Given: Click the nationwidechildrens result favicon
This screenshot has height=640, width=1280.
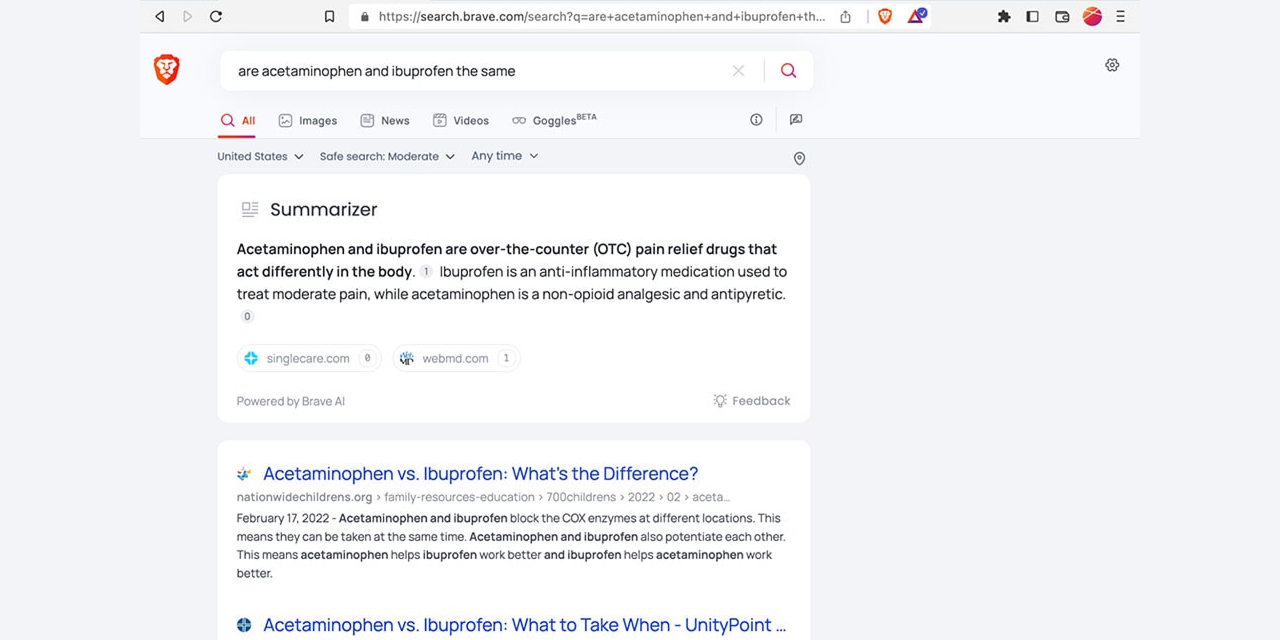Looking at the screenshot, I should (x=244, y=473).
